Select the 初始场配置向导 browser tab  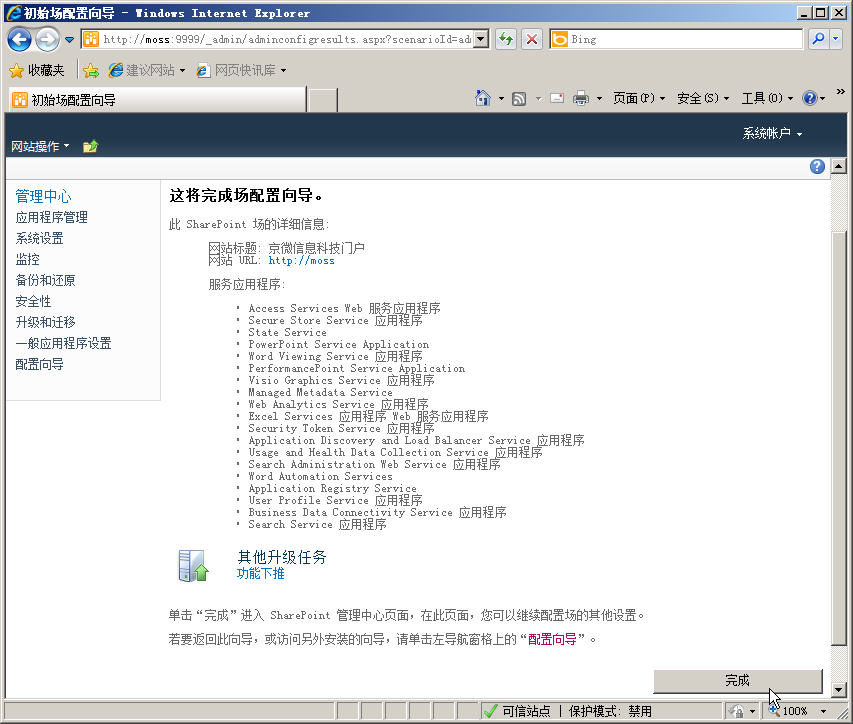(158, 100)
